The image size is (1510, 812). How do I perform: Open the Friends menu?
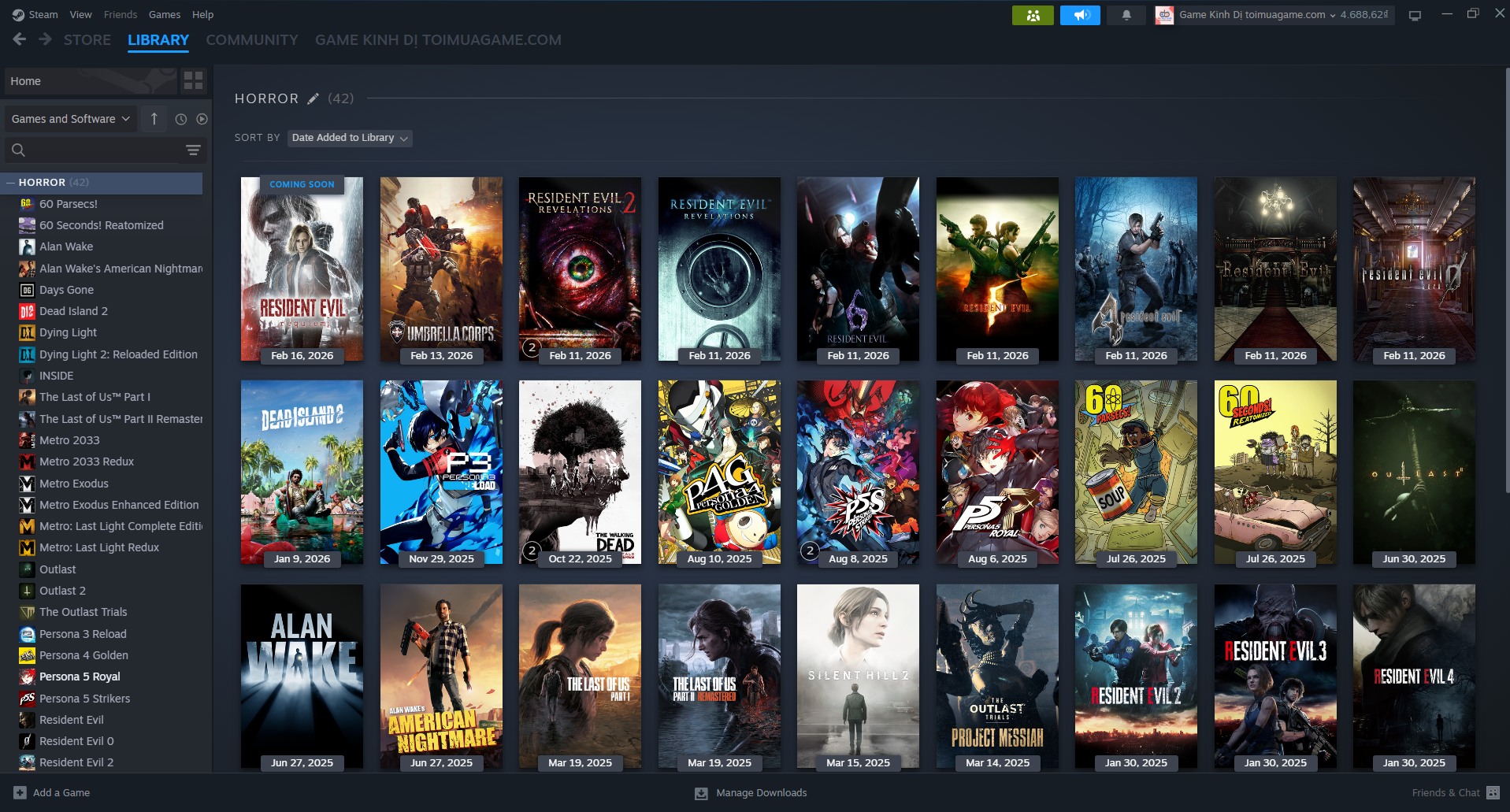tap(120, 14)
